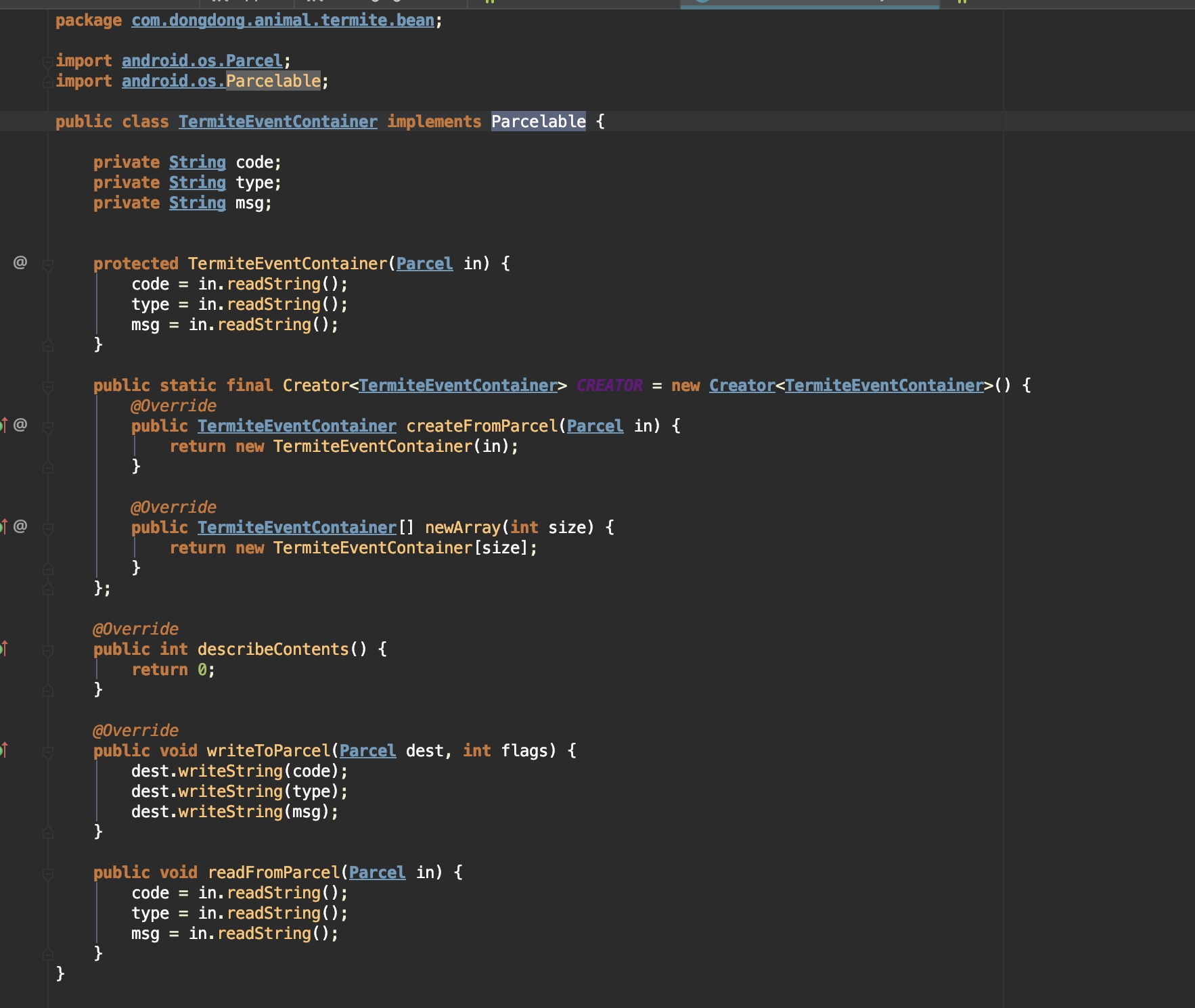
Task: Open the implements marker beside describeContents
Action: pyautogui.click(x=3, y=648)
